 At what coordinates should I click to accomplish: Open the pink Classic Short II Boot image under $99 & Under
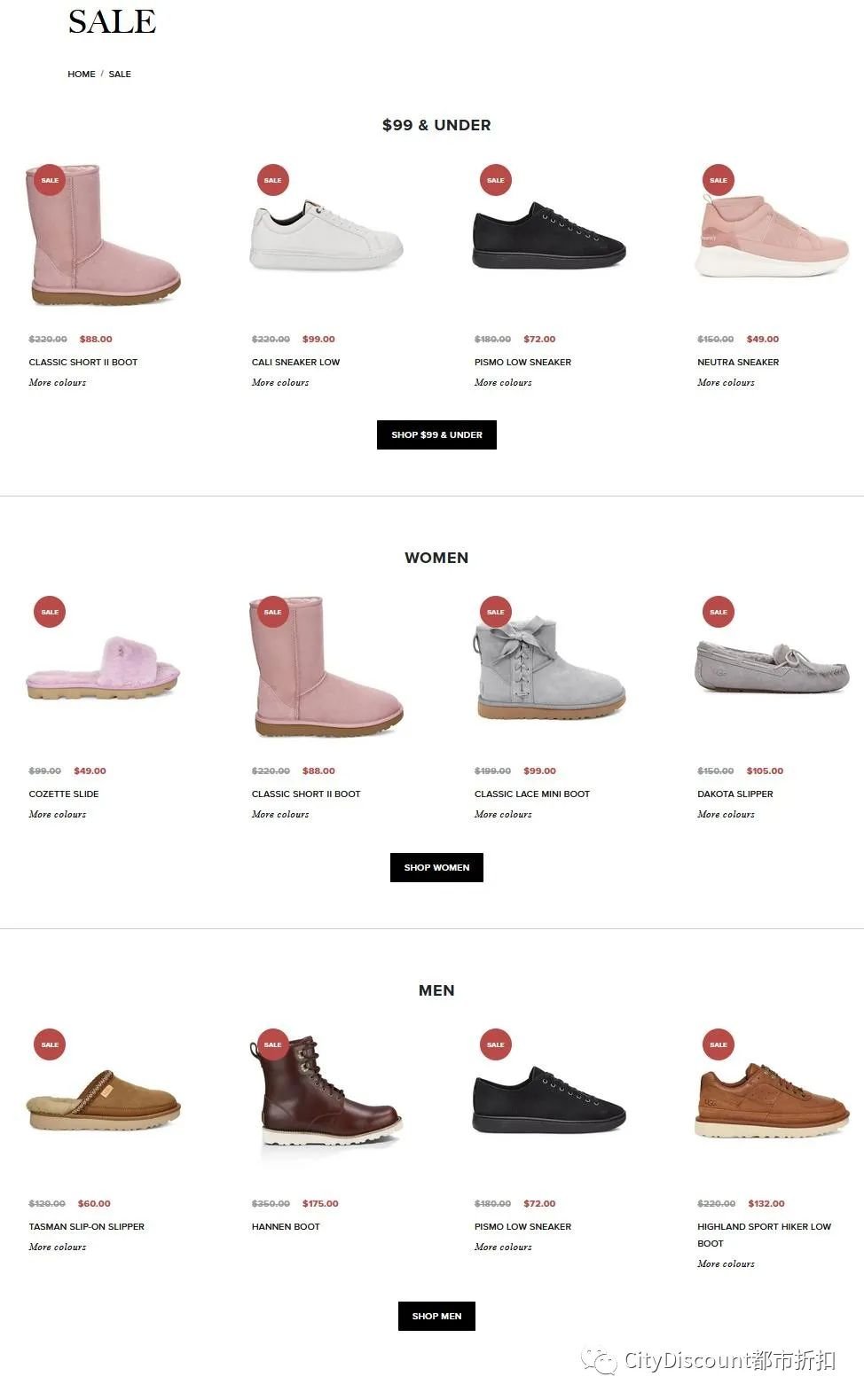pyautogui.click(x=104, y=235)
